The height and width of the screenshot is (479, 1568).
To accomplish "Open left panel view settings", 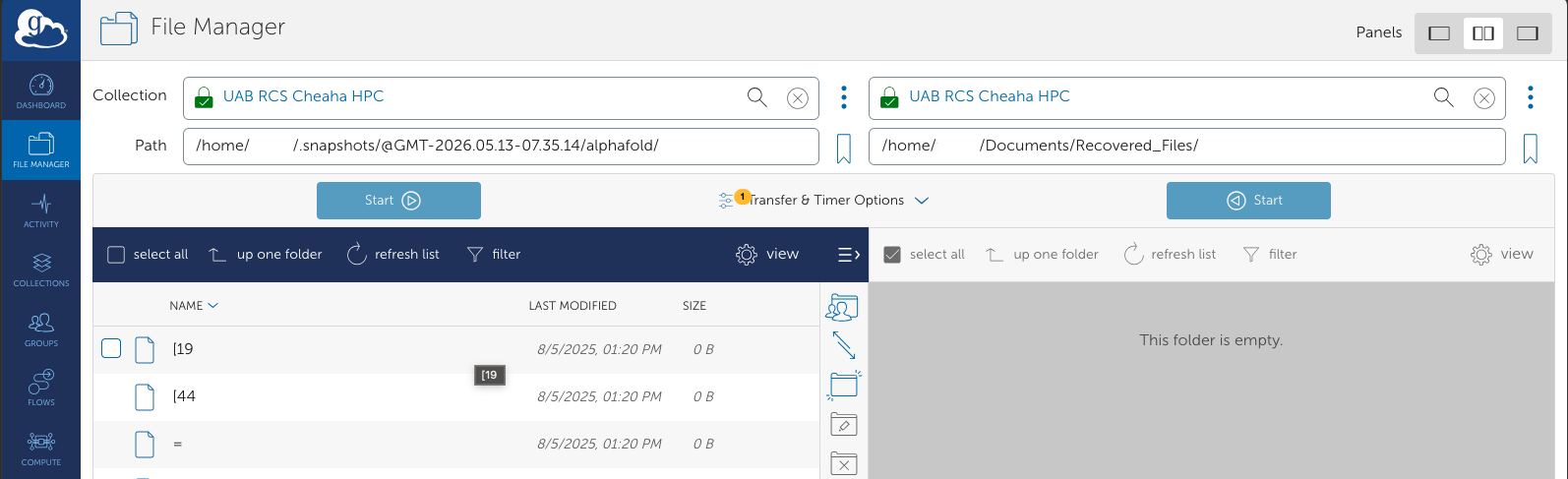I will point(767,255).
